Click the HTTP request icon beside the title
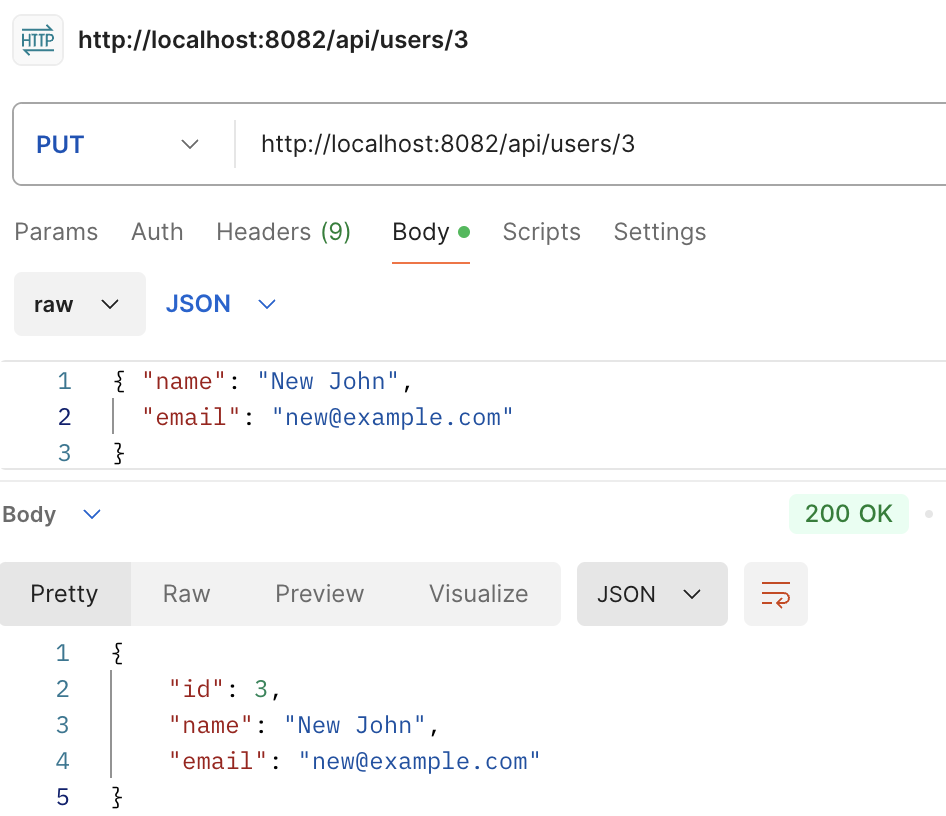Screen dimensions: 946x816 tap(38, 40)
